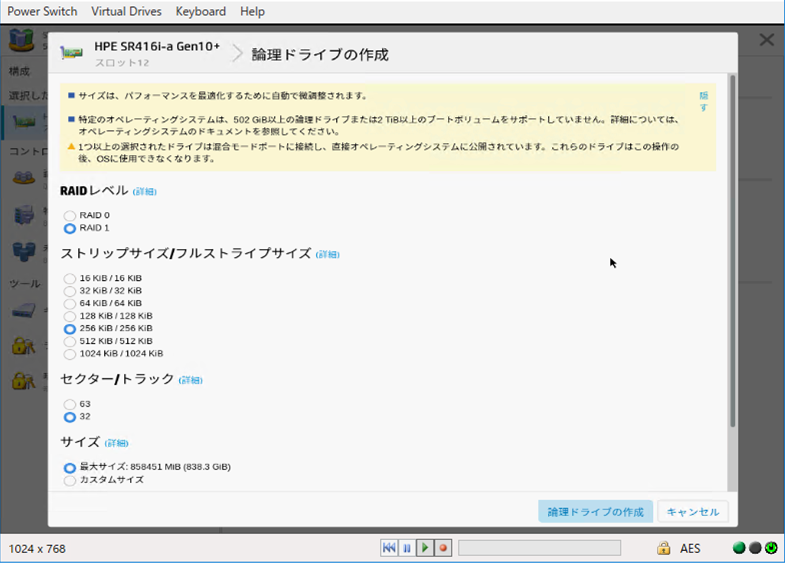Image resolution: width=785 pixels, height=563 pixels.
Task: Click the AES label in status bar
Action: [x=690, y=548]
